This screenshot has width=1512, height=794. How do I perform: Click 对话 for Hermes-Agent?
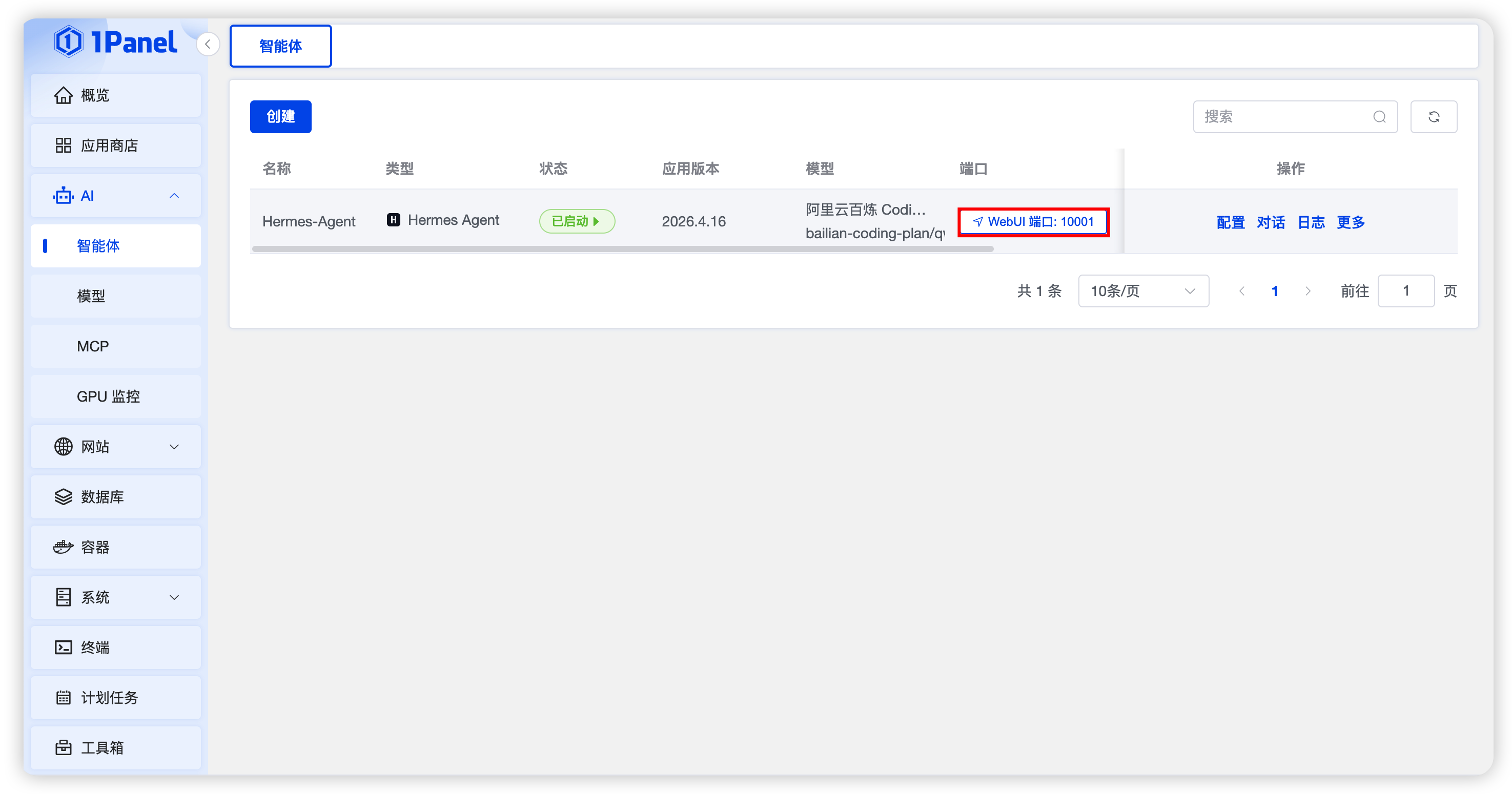tap(1271, 222)
